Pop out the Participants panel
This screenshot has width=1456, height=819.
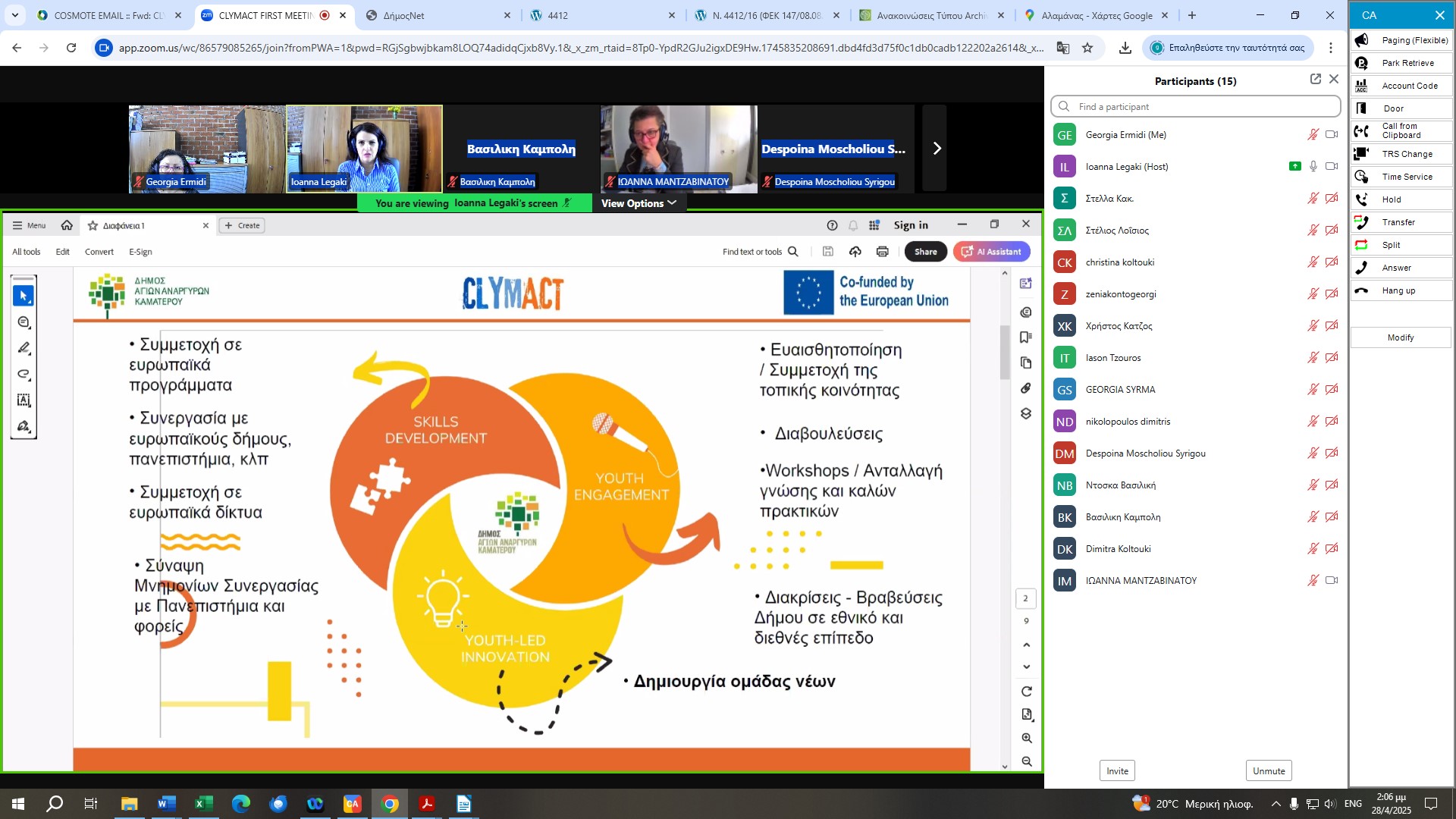point(1316,80)
